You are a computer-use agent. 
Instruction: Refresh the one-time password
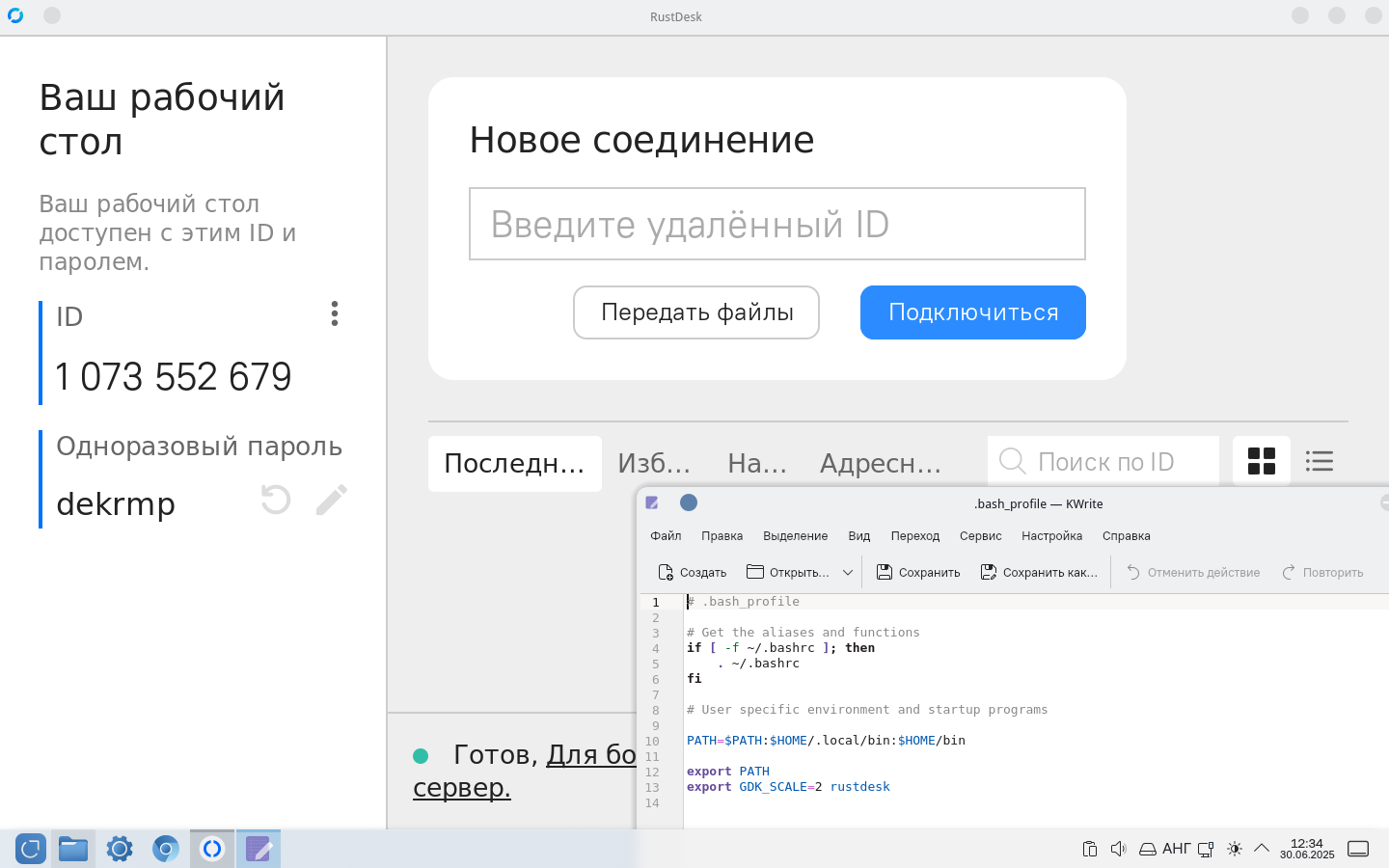pos(276,500)
